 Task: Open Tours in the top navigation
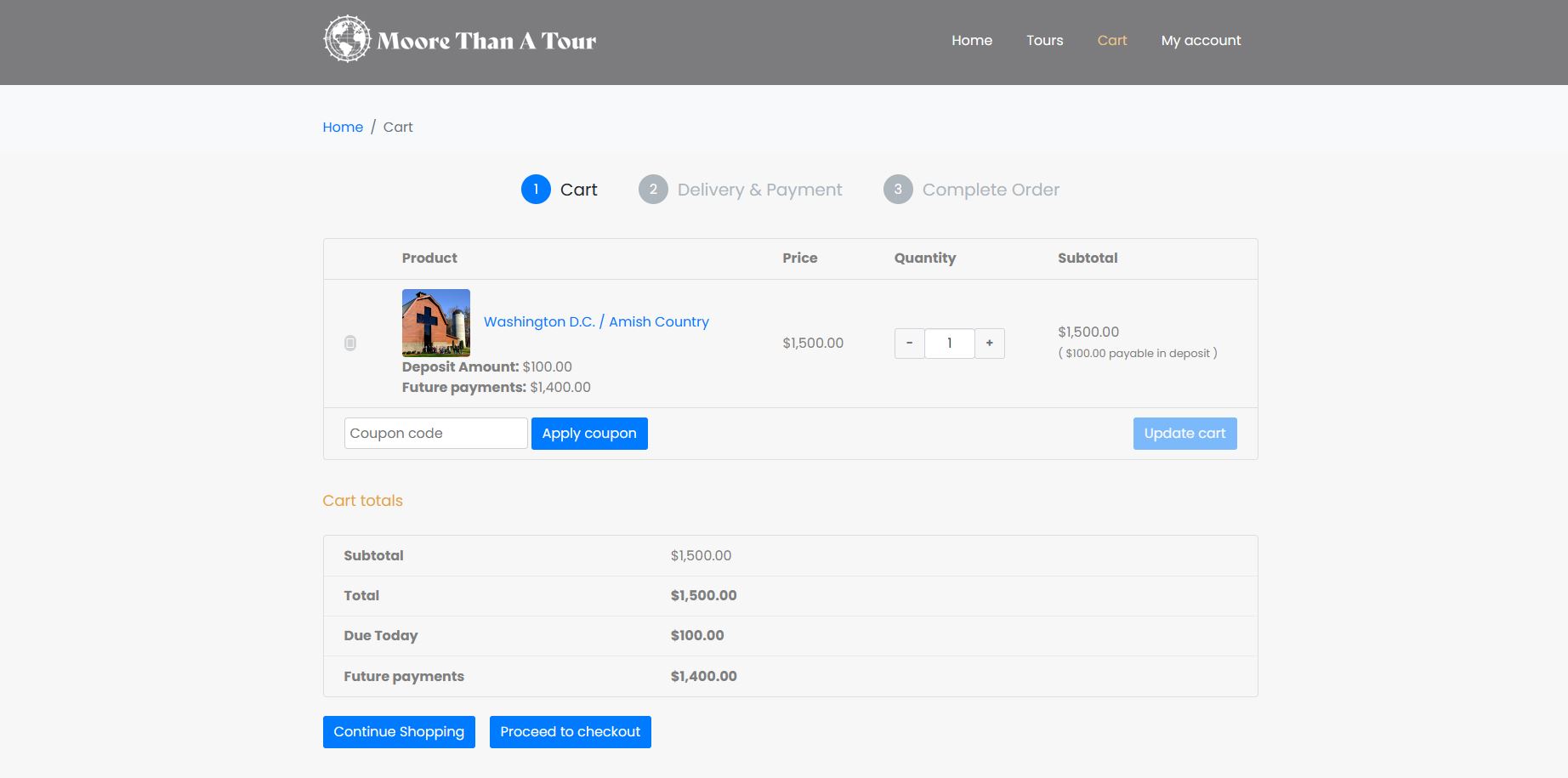coord(1044,40)
